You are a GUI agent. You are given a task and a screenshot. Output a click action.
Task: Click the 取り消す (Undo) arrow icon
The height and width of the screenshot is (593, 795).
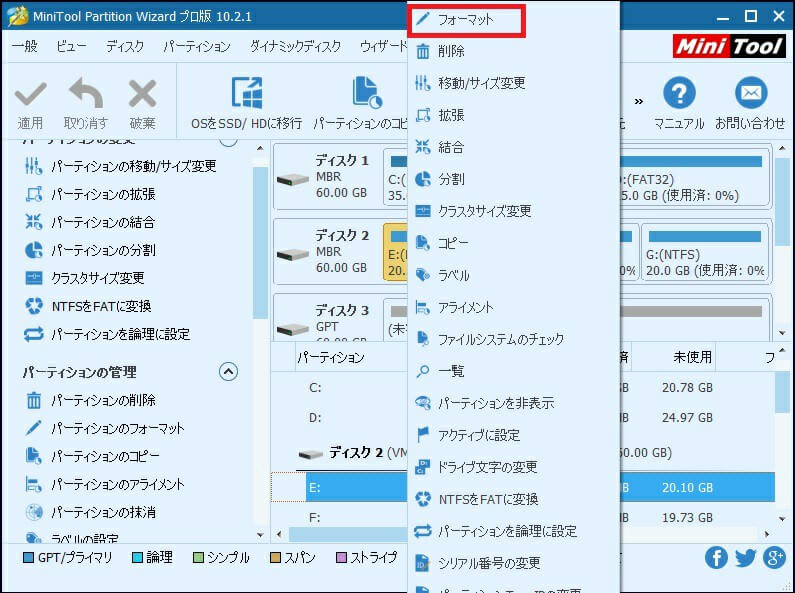click(85, 96)
